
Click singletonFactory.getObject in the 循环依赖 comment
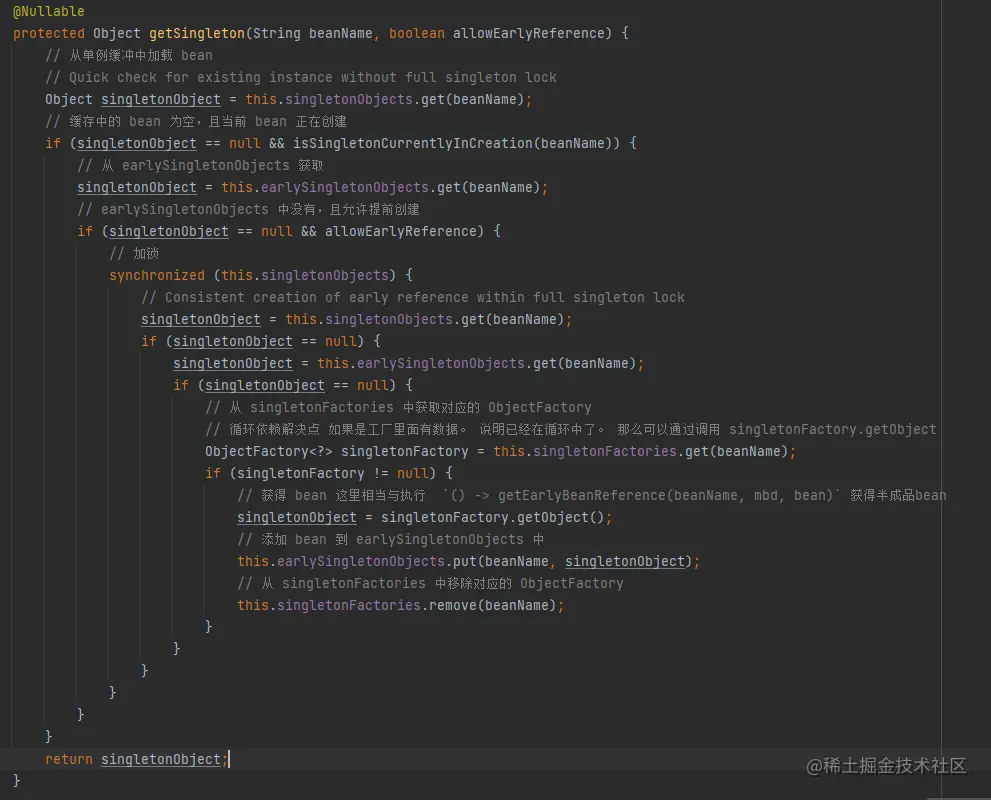(x=832, y=430)
